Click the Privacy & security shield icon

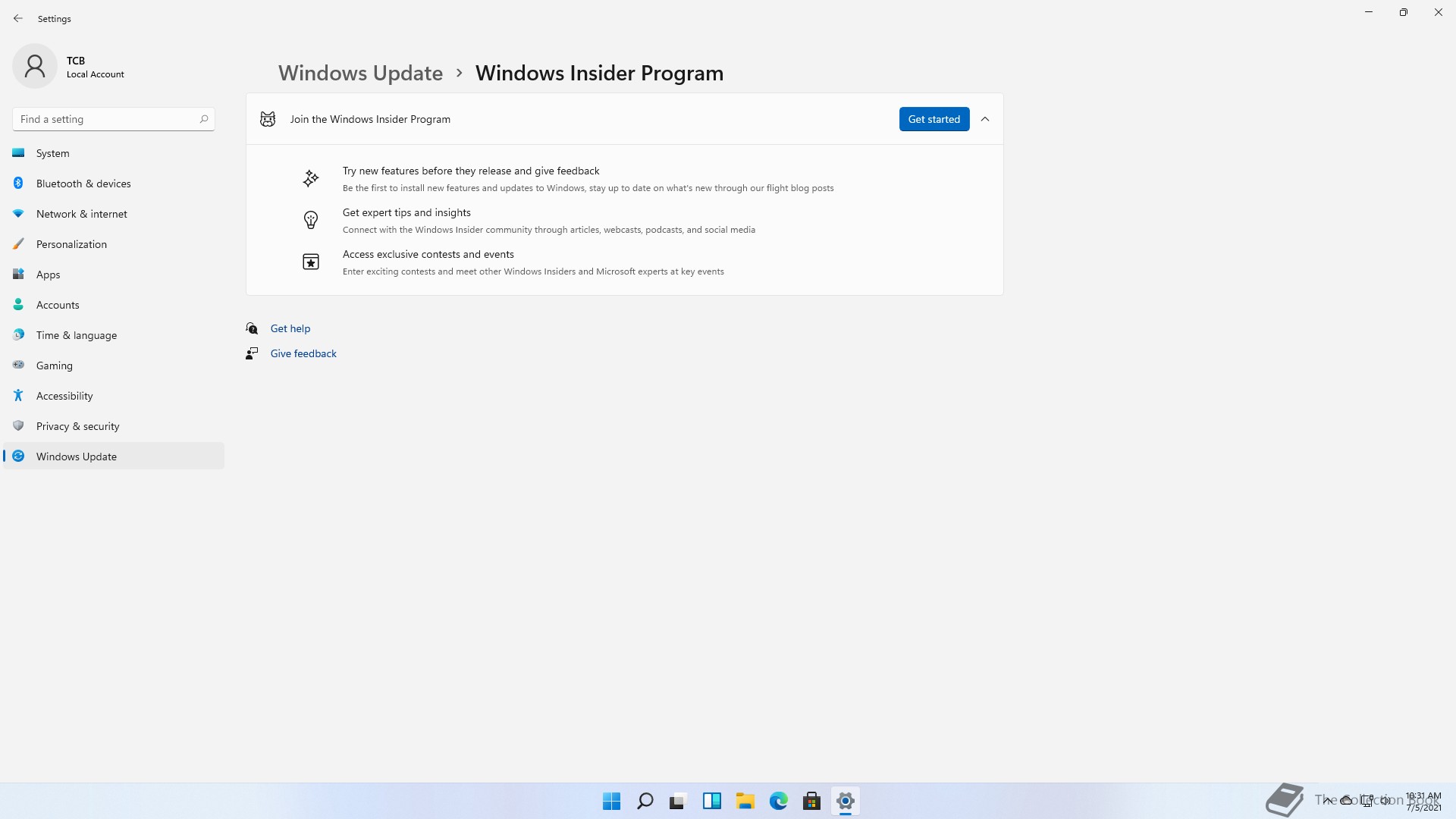(18, 425)
